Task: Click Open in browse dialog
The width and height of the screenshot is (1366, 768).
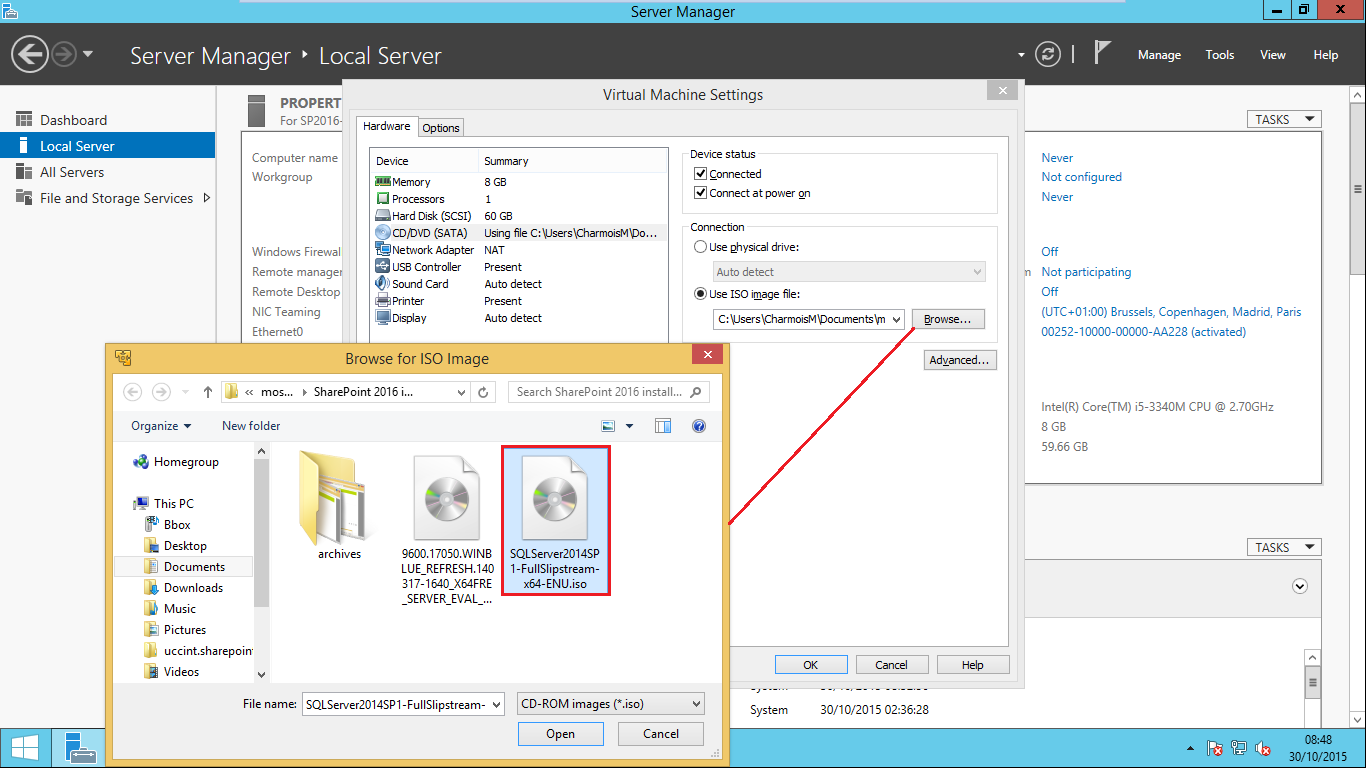Action: click(561, 733)
